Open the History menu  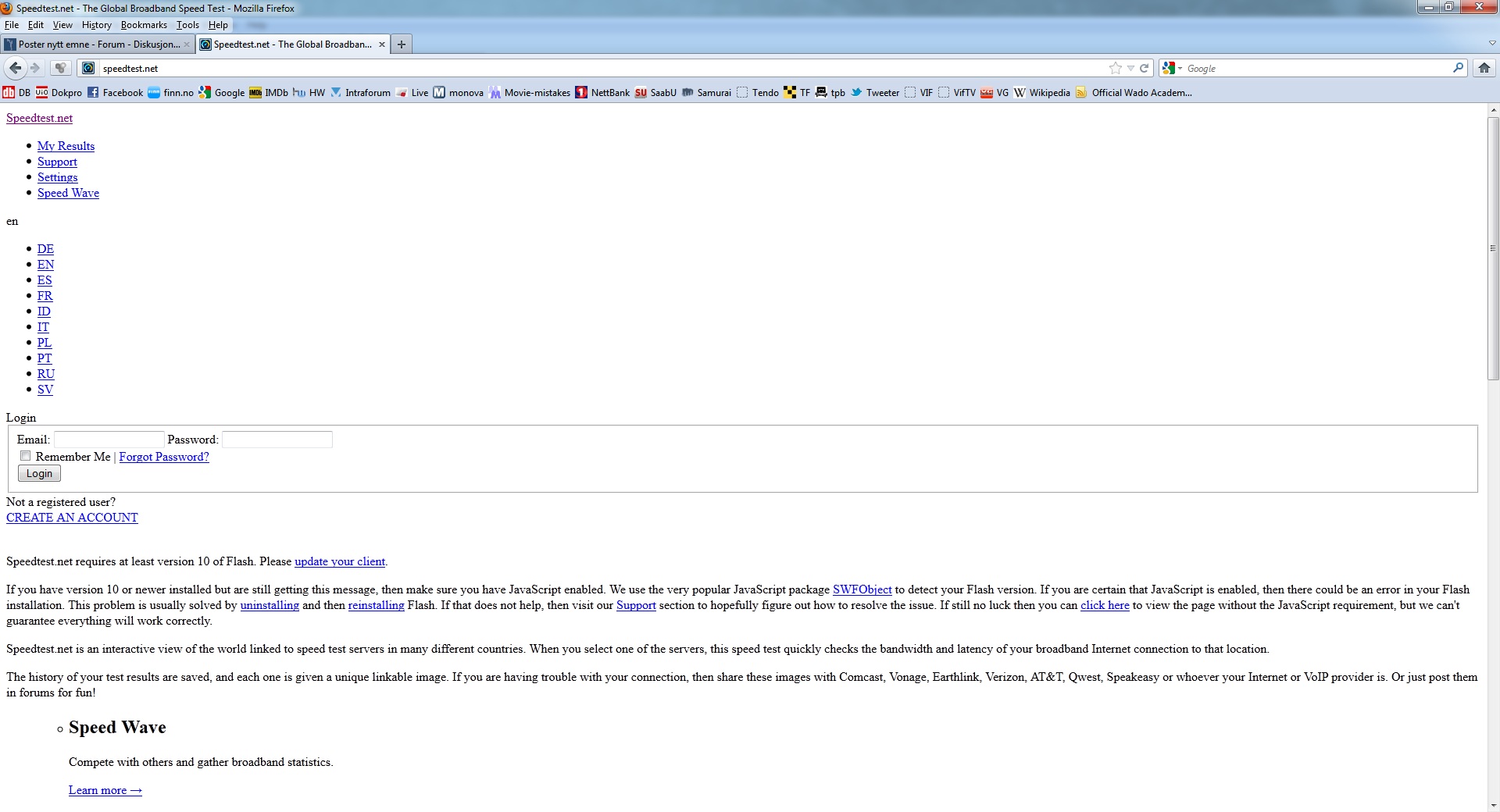tap(97, 25)
